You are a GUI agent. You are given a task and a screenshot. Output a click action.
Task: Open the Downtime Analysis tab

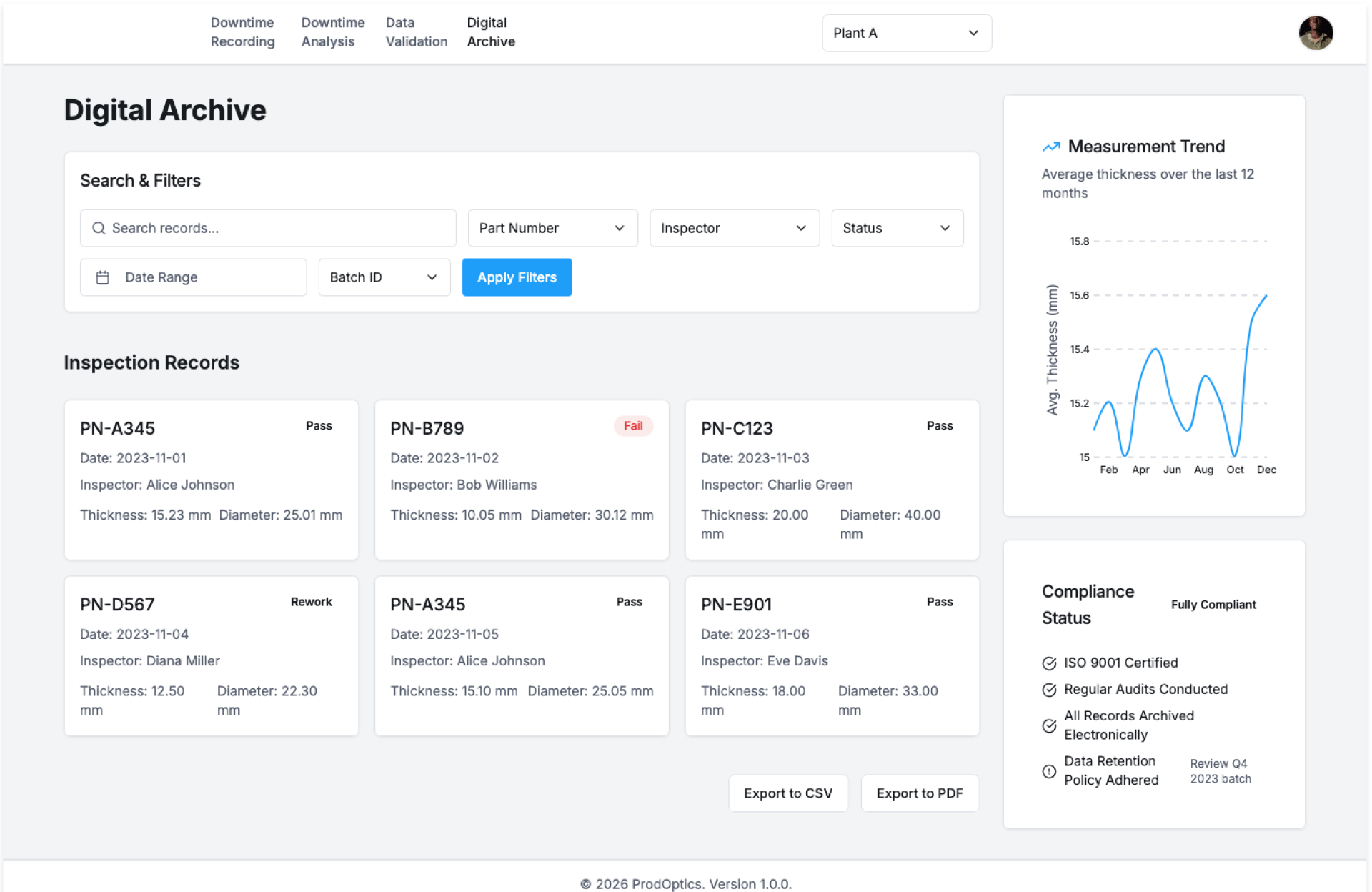[x=332, y=32]
